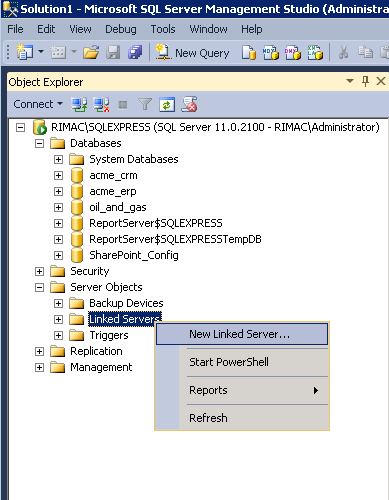Select the acme_crm database

point(113,176)
